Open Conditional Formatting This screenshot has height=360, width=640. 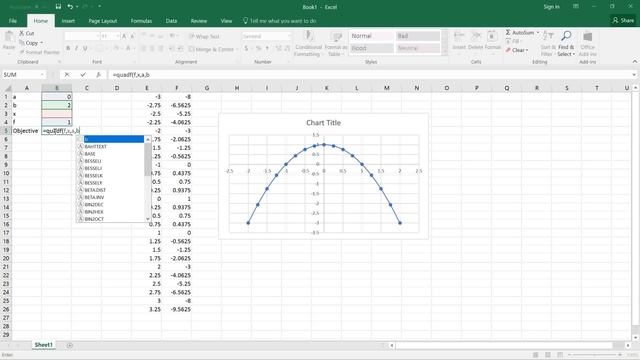point(309,44)
